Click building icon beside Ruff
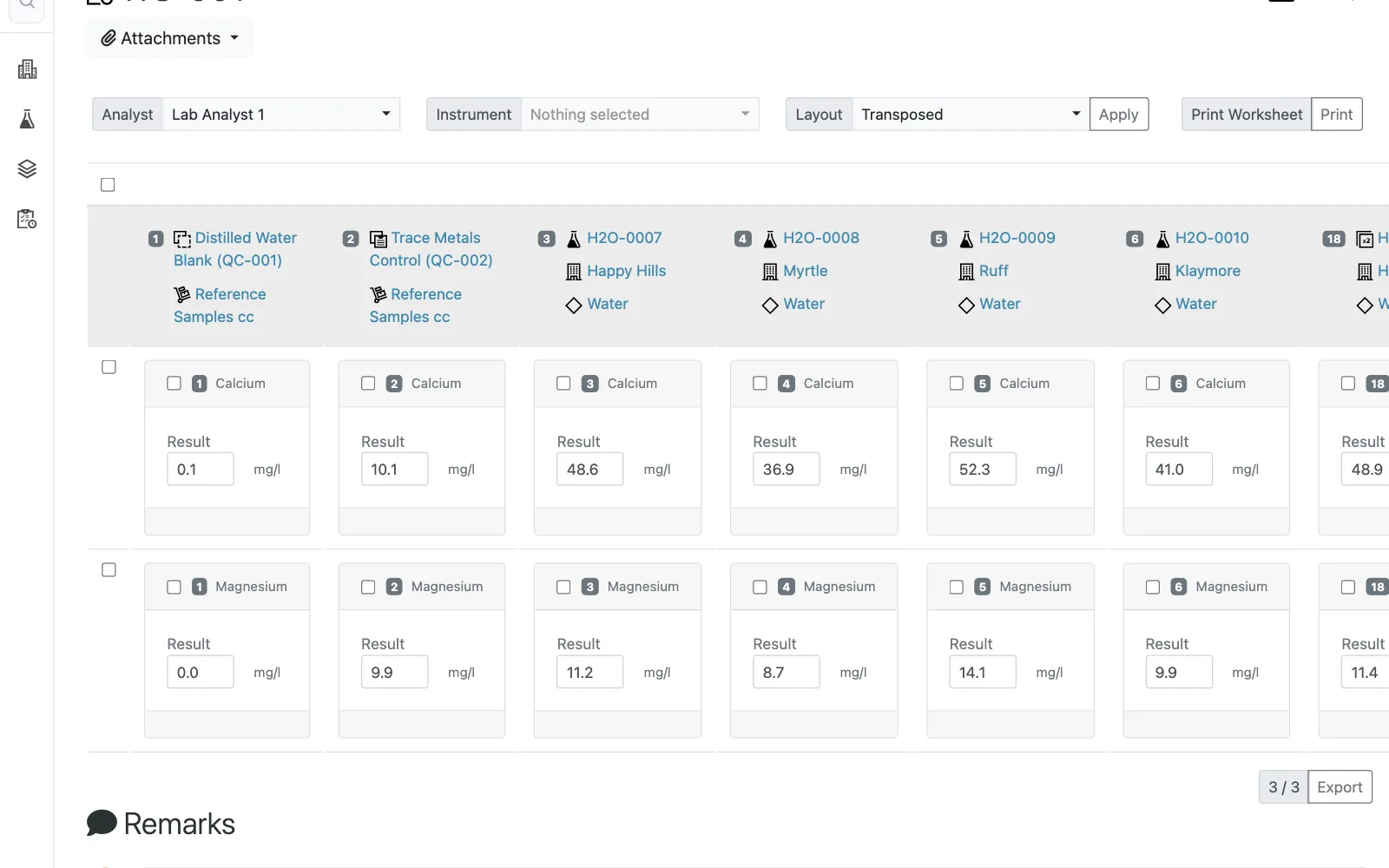 coord(966,272)
